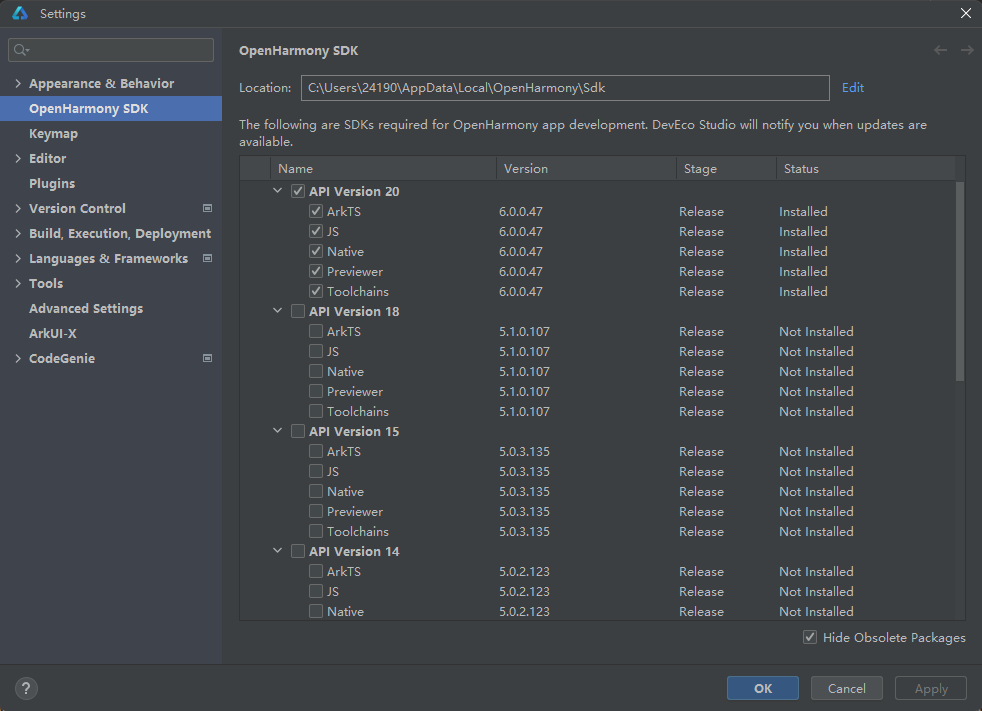Viewport: 982px width, 711px height.
Task: Check the API Version 14 checkbox
Action: [298, 551]
